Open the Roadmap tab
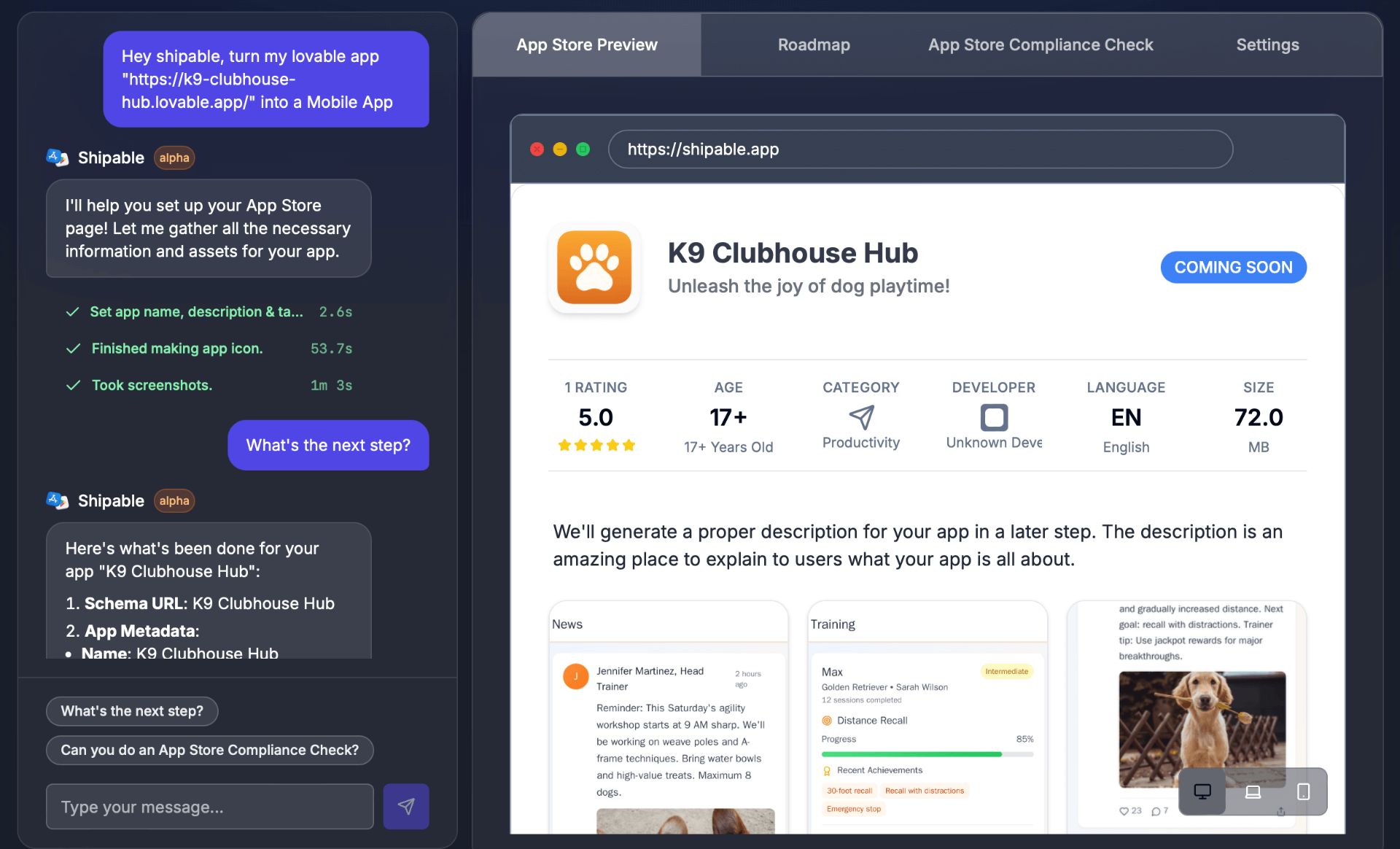The height and width of the screenshot is (849, 1400). [814, 45]
